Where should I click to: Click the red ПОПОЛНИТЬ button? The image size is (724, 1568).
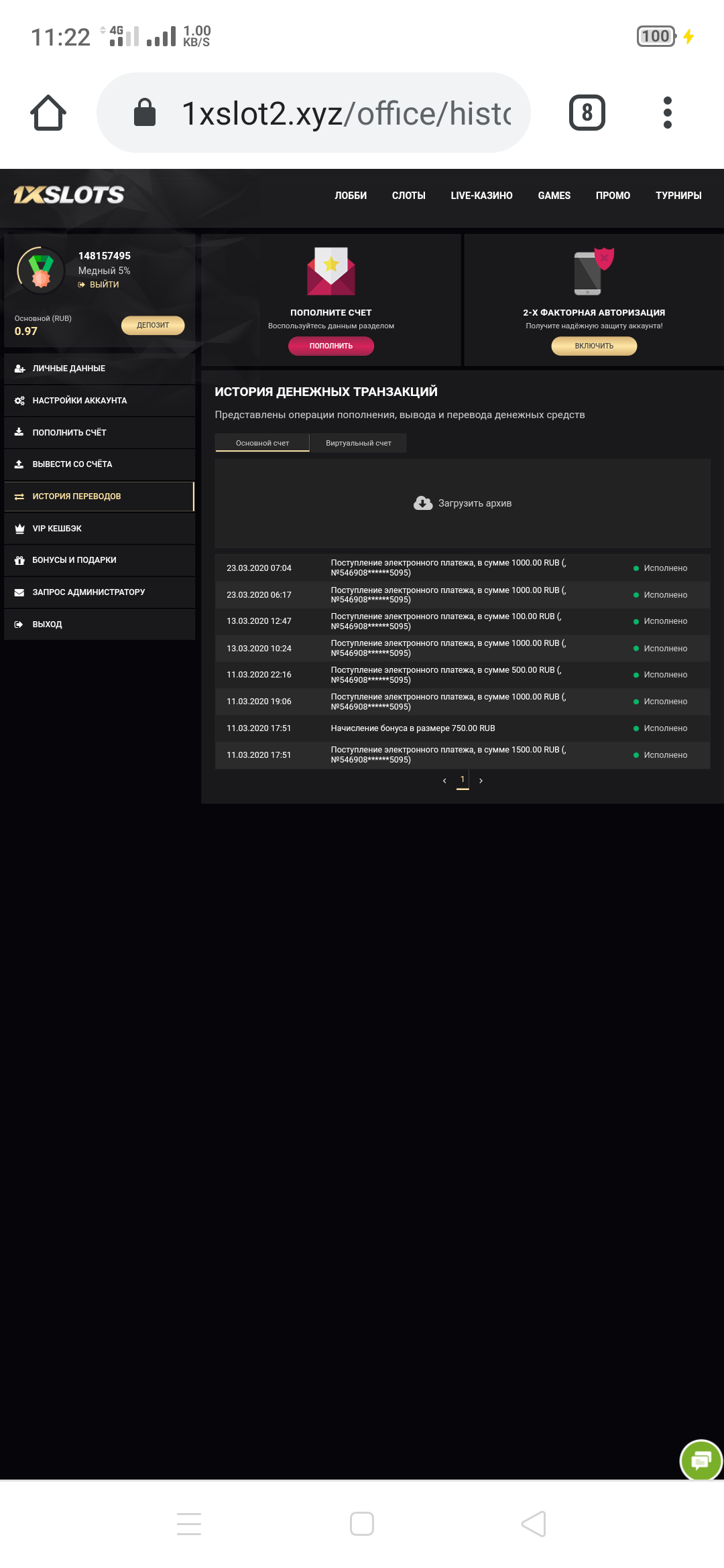[331, 346]
